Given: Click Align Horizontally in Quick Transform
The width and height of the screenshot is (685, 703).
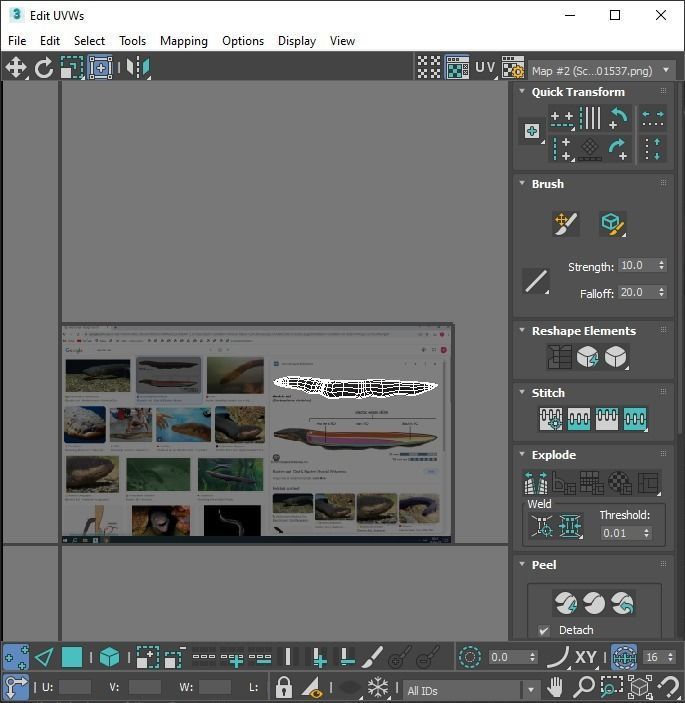Looking at the screenshot, I should tap(562, 119).
